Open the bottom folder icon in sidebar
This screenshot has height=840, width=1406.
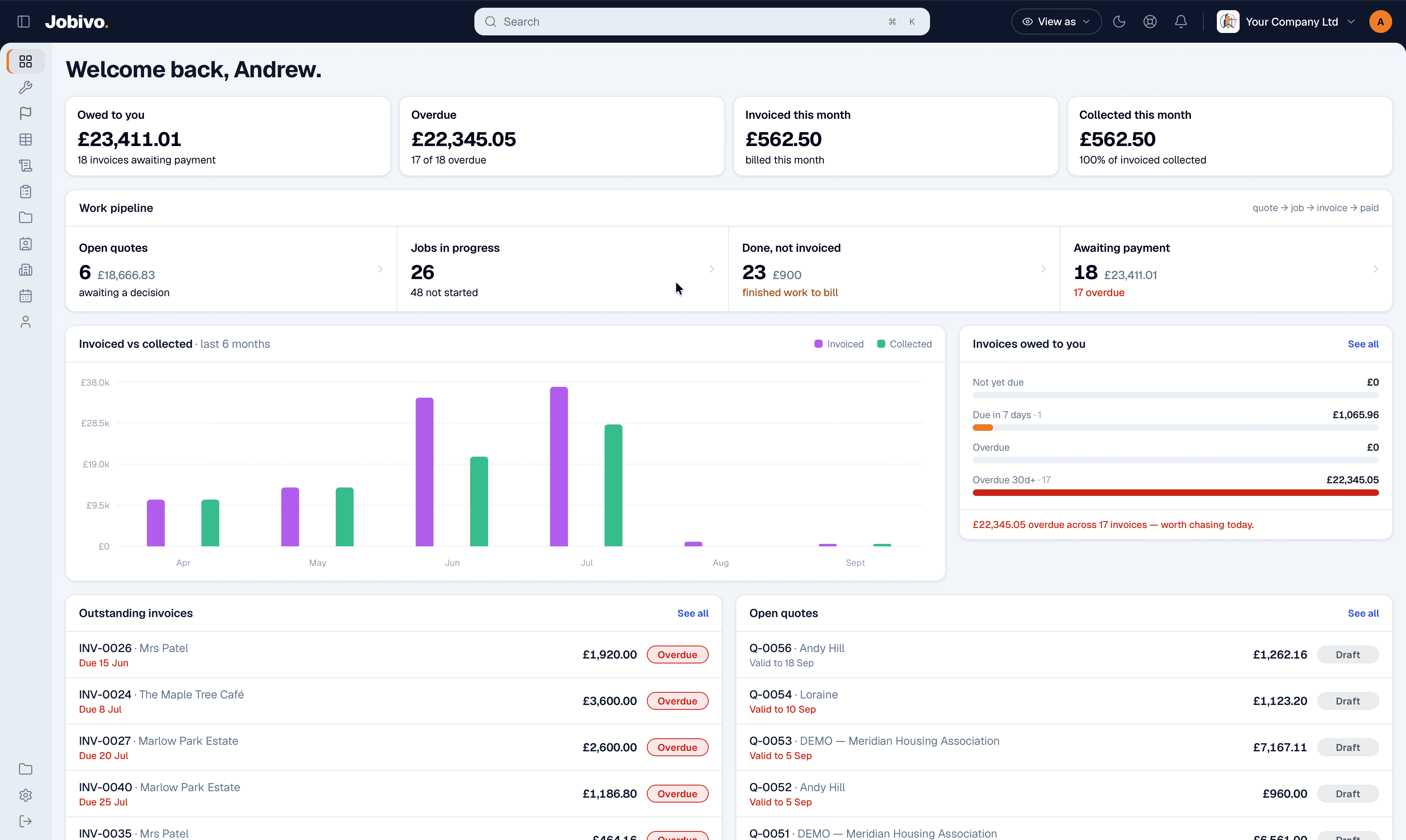tap(26, 769)
